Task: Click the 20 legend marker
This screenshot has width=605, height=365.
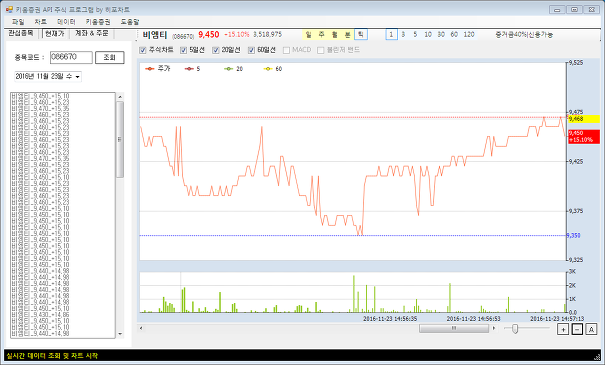Action: tap(229, 69)
